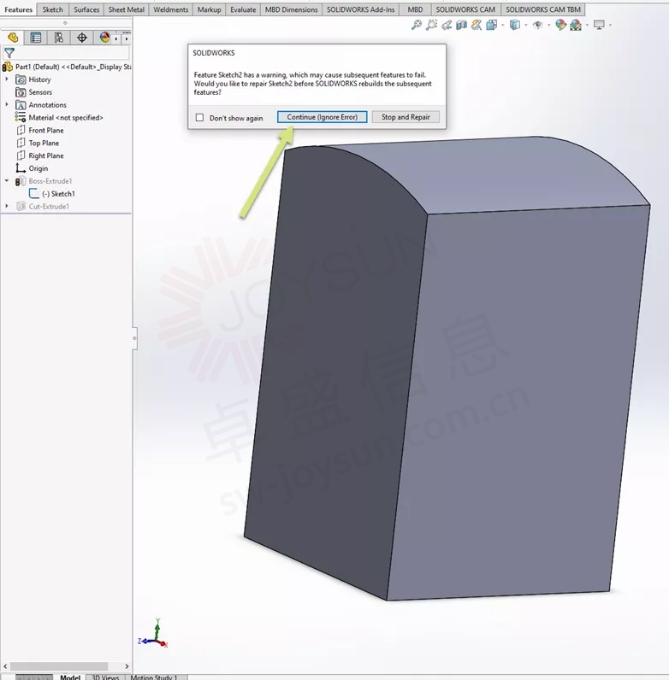Click the Zoom to Area icon
Image resolution: width=669 pixels, height=681 pixels.
431,25
